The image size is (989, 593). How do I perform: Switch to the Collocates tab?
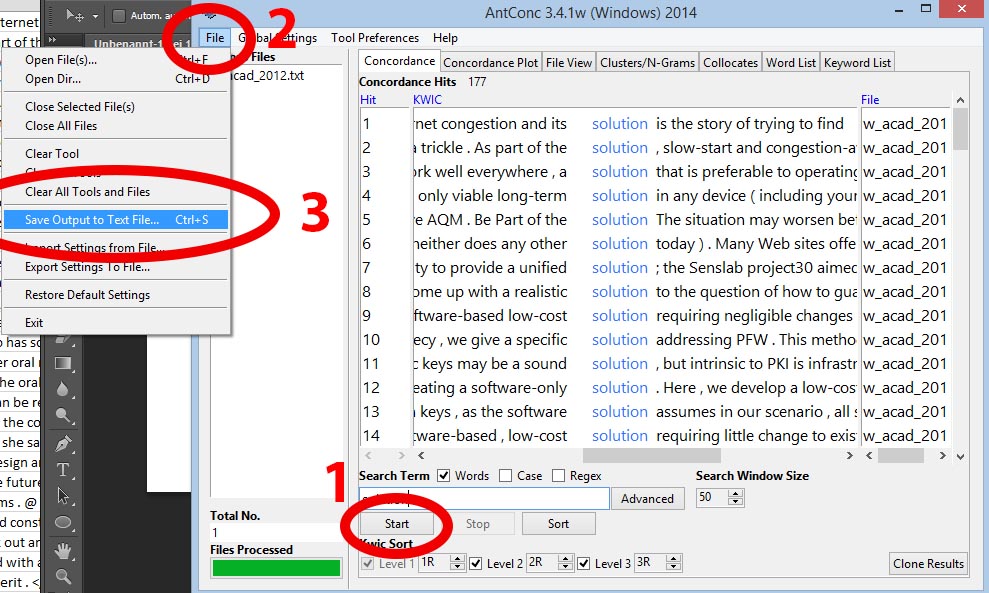click(x=730, y=62)
